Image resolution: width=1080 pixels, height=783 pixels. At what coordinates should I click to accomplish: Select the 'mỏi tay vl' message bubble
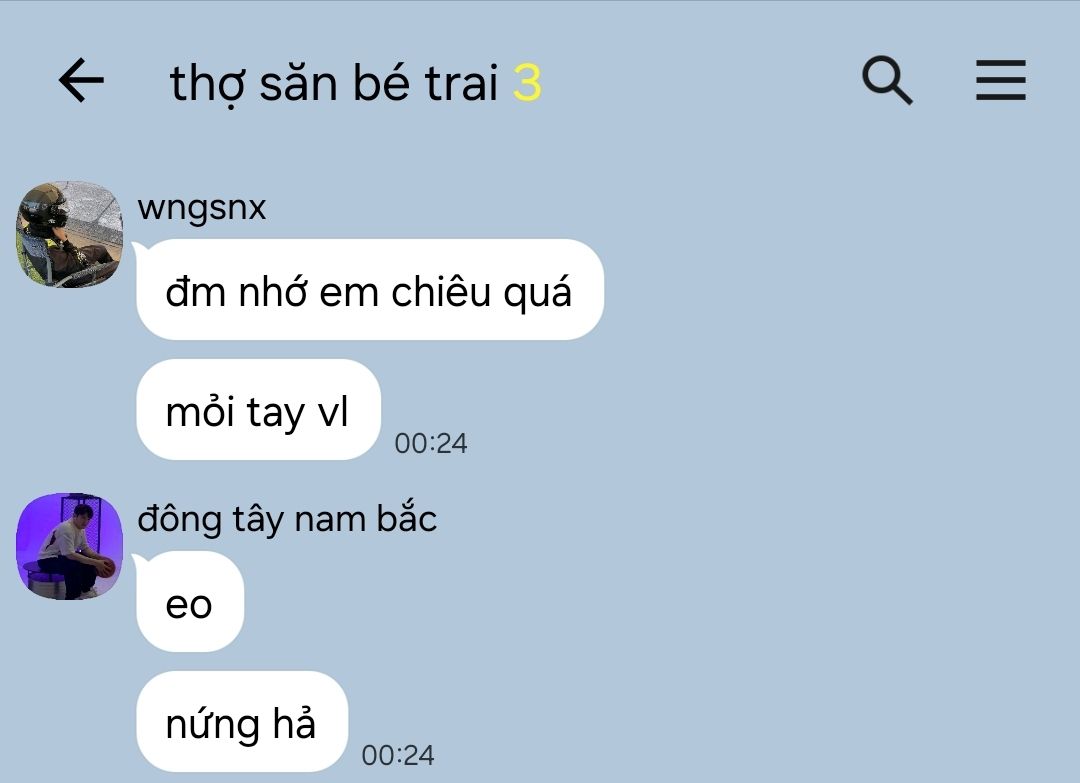pos(258,410)
